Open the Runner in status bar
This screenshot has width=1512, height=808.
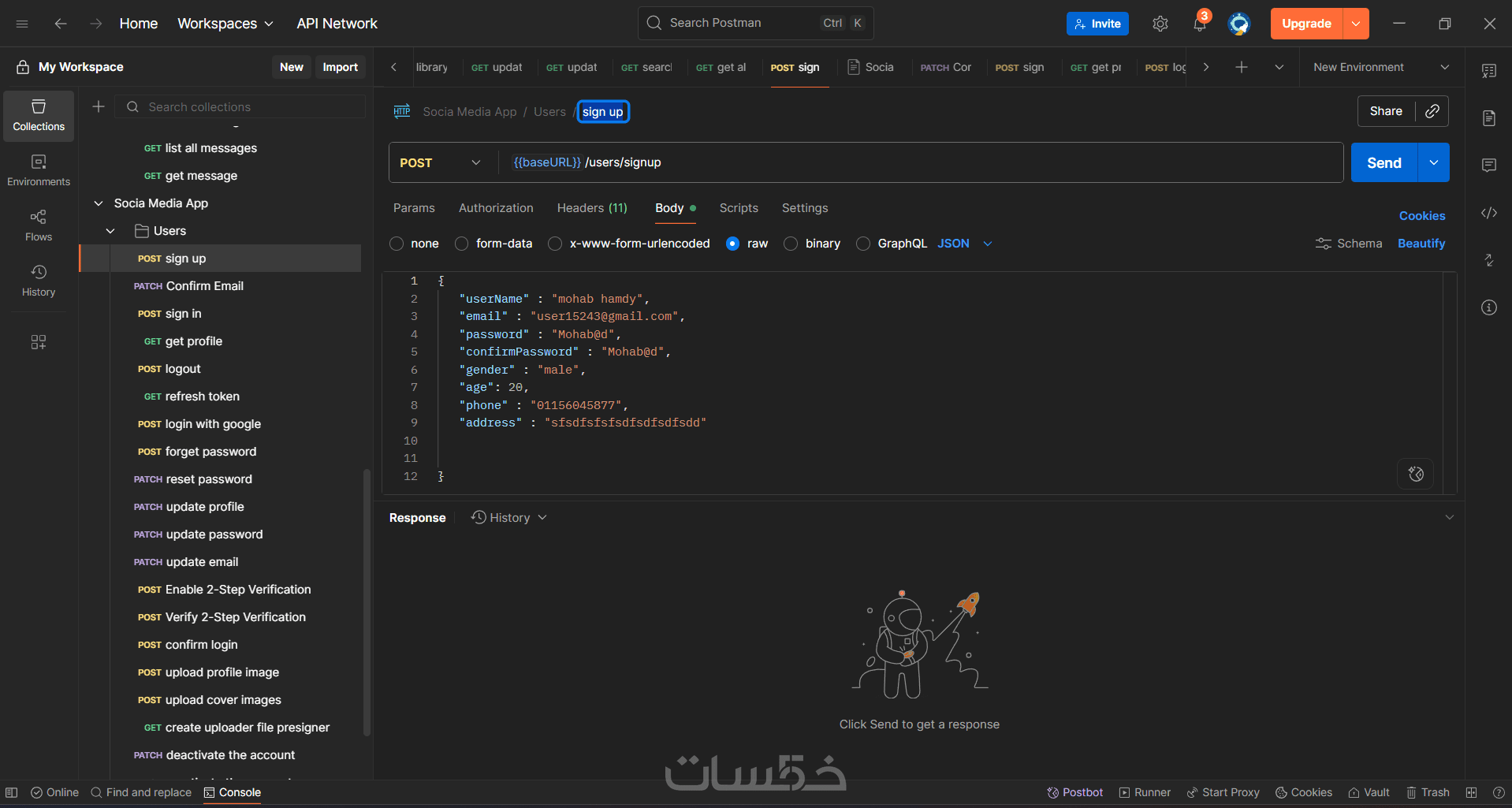coord(1145,792)
